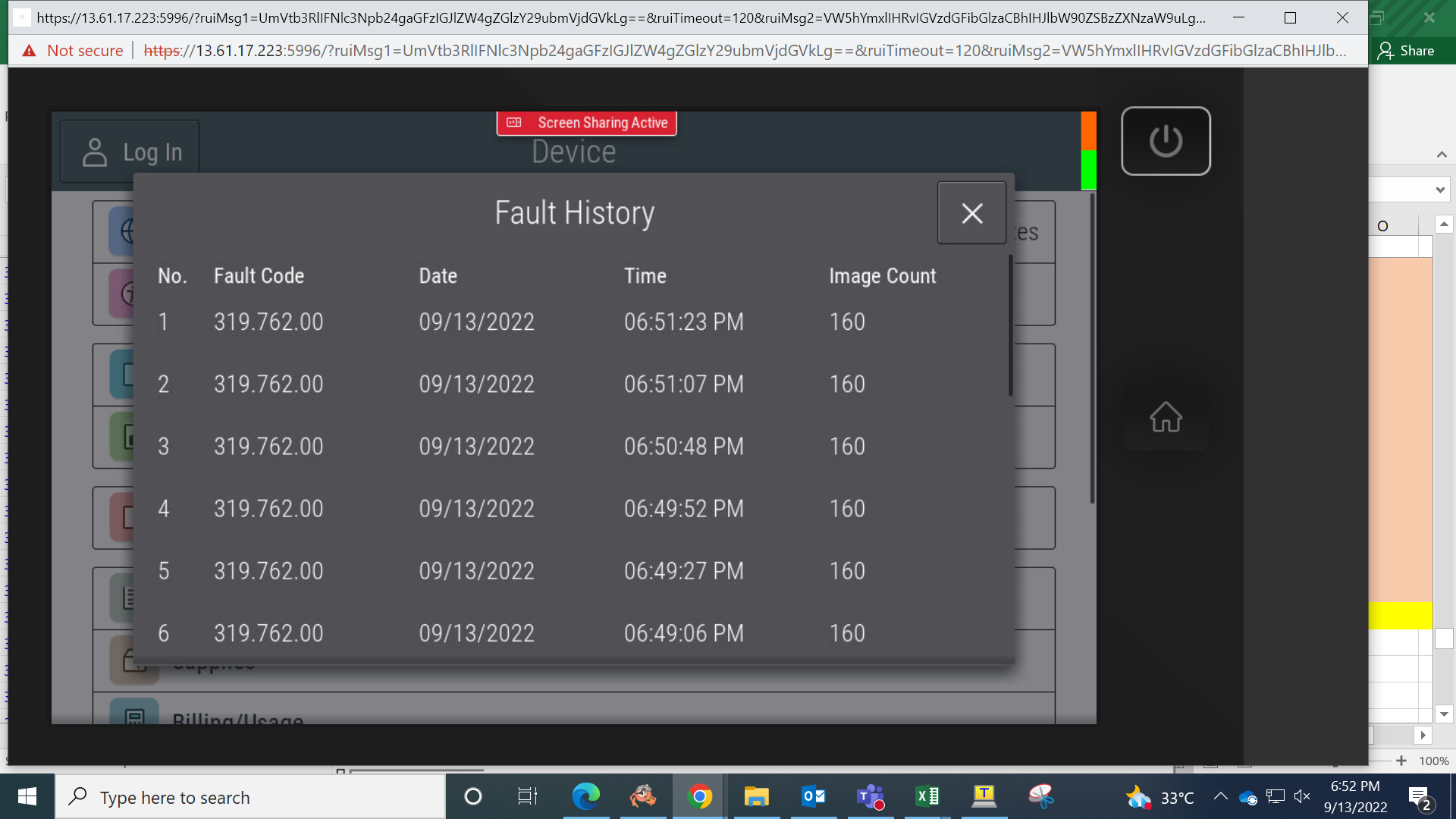Image resolution: width=1456 pixels, height=819 pixels.
Task: Open Outlook from the taskbar
Action: point(813,796)
